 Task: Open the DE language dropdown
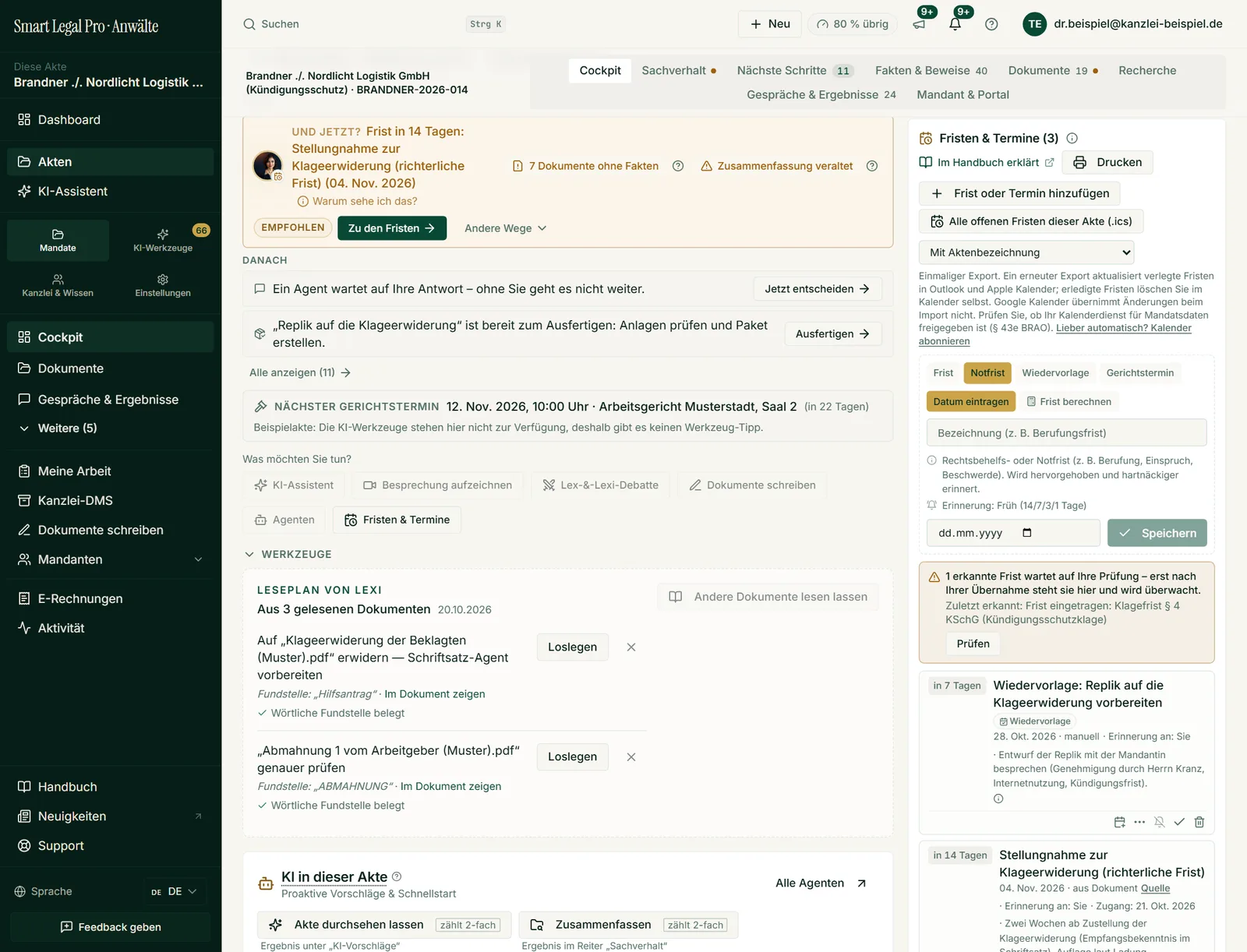tap(174, 891)
